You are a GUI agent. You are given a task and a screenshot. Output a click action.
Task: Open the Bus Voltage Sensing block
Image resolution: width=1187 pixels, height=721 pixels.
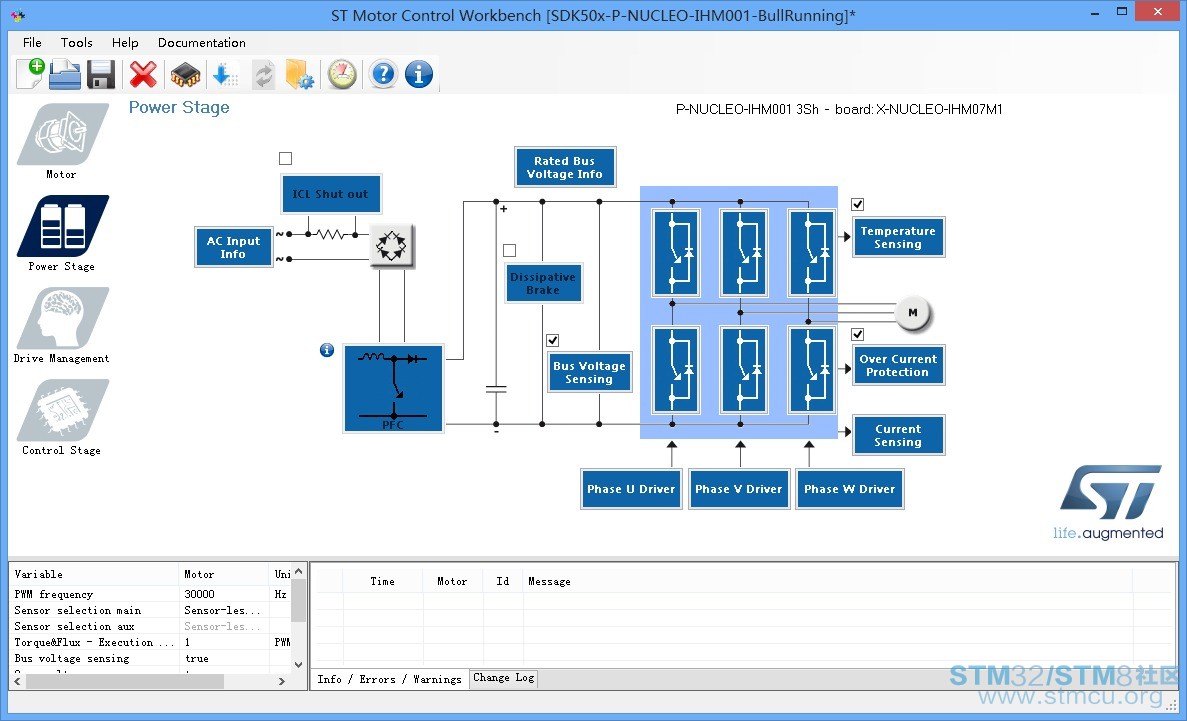(x=590, y=372)
